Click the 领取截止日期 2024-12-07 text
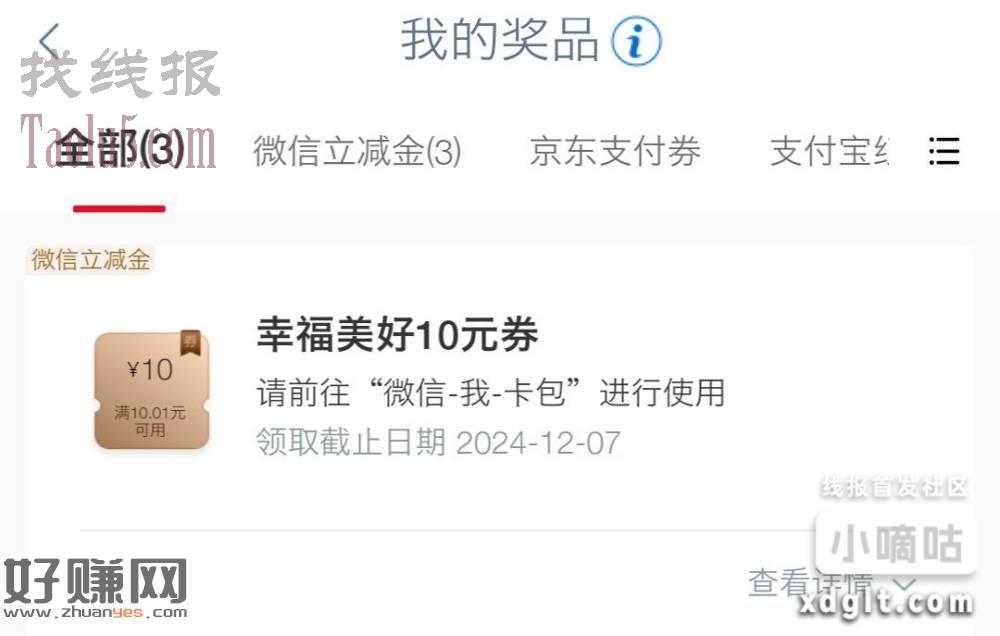1000x636 pixels. point(438,442)
